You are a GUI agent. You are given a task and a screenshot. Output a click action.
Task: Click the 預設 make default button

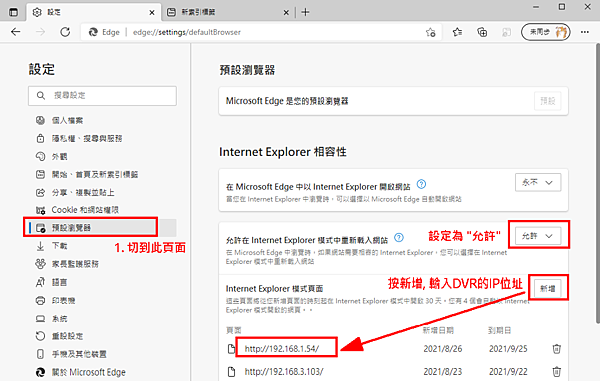(x=548, y=101)
